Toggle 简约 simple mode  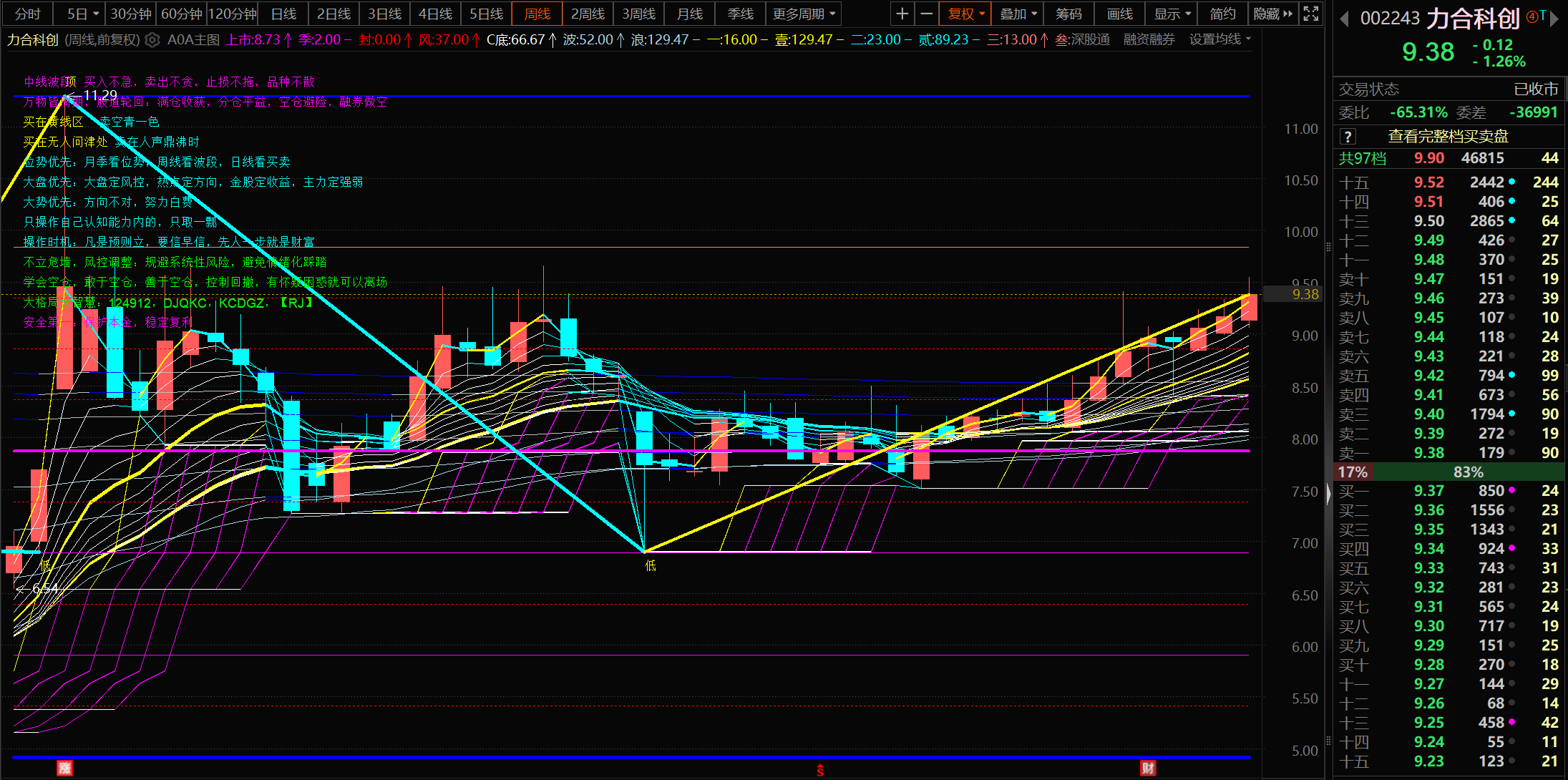1222,14
